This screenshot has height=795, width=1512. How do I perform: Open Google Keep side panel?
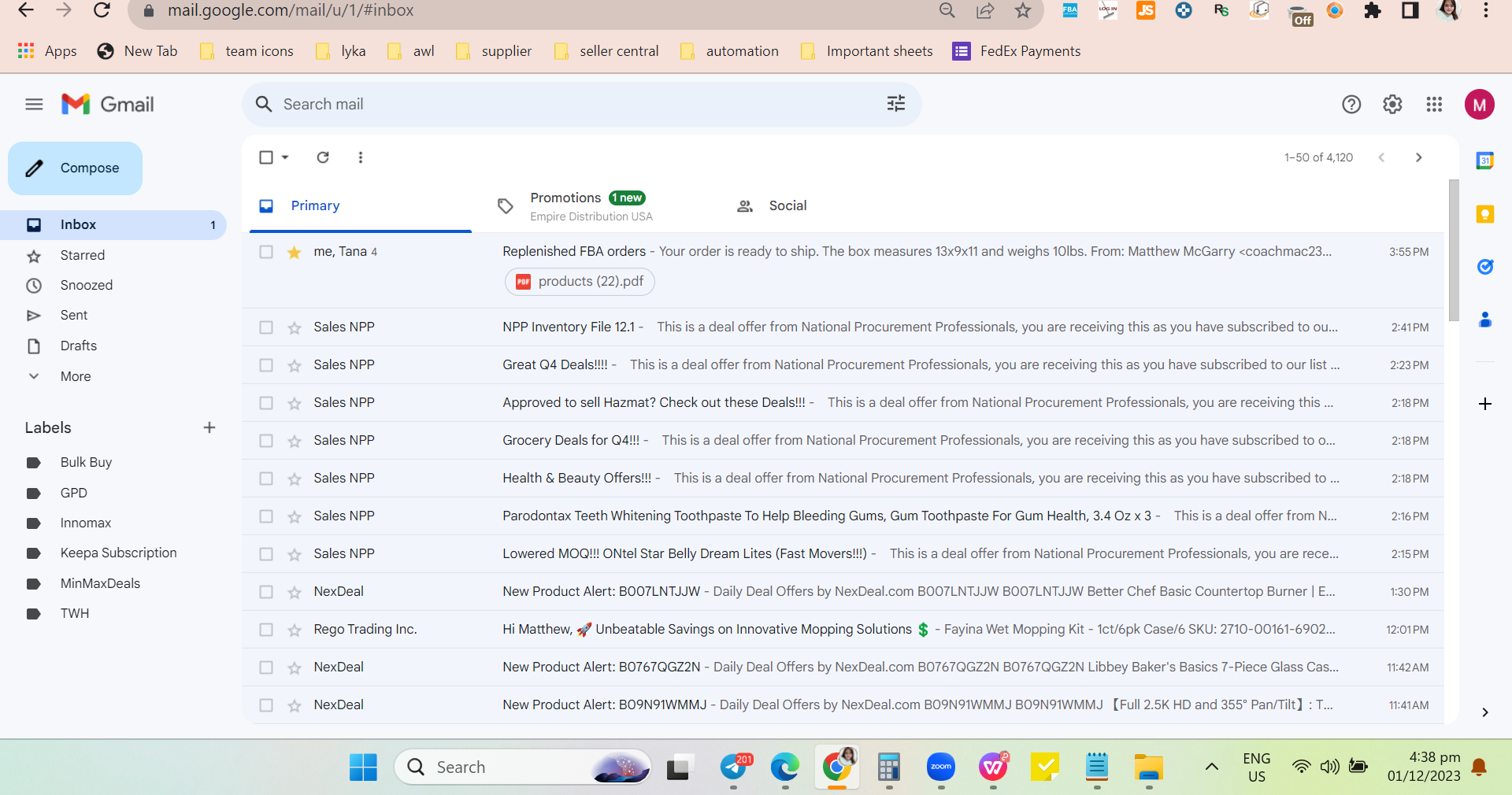point(1485,214)
